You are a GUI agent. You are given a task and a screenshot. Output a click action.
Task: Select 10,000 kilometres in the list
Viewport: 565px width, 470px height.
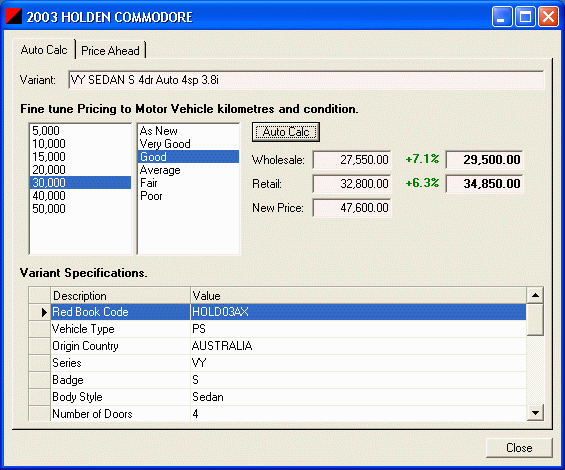(80, 143)
